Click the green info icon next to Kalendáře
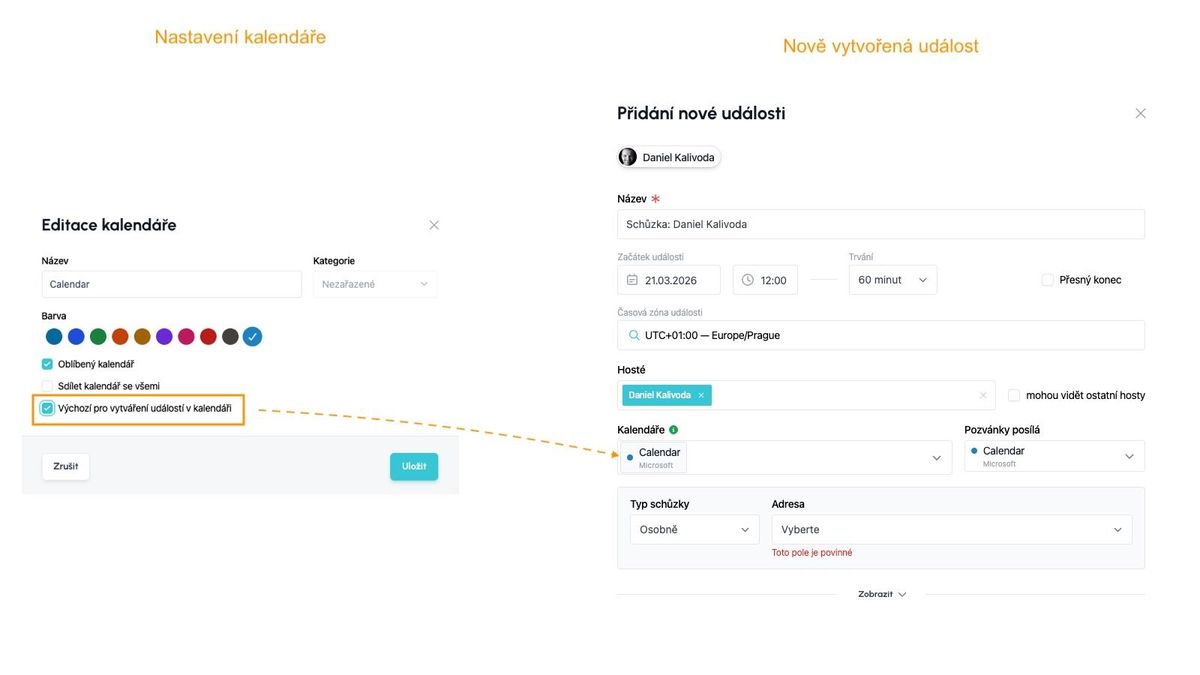 tap(673, 430)
